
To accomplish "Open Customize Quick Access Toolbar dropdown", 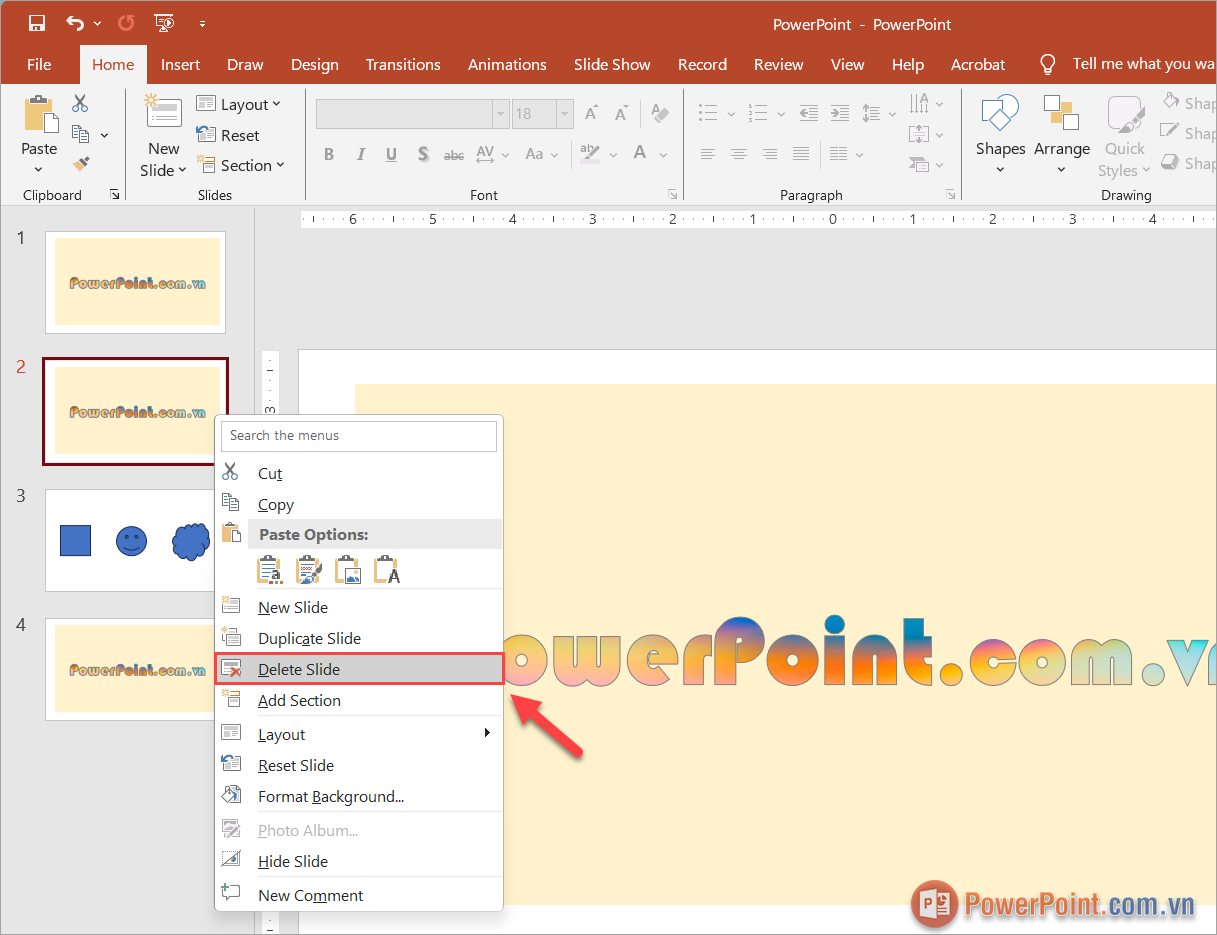I will point(202,23).
